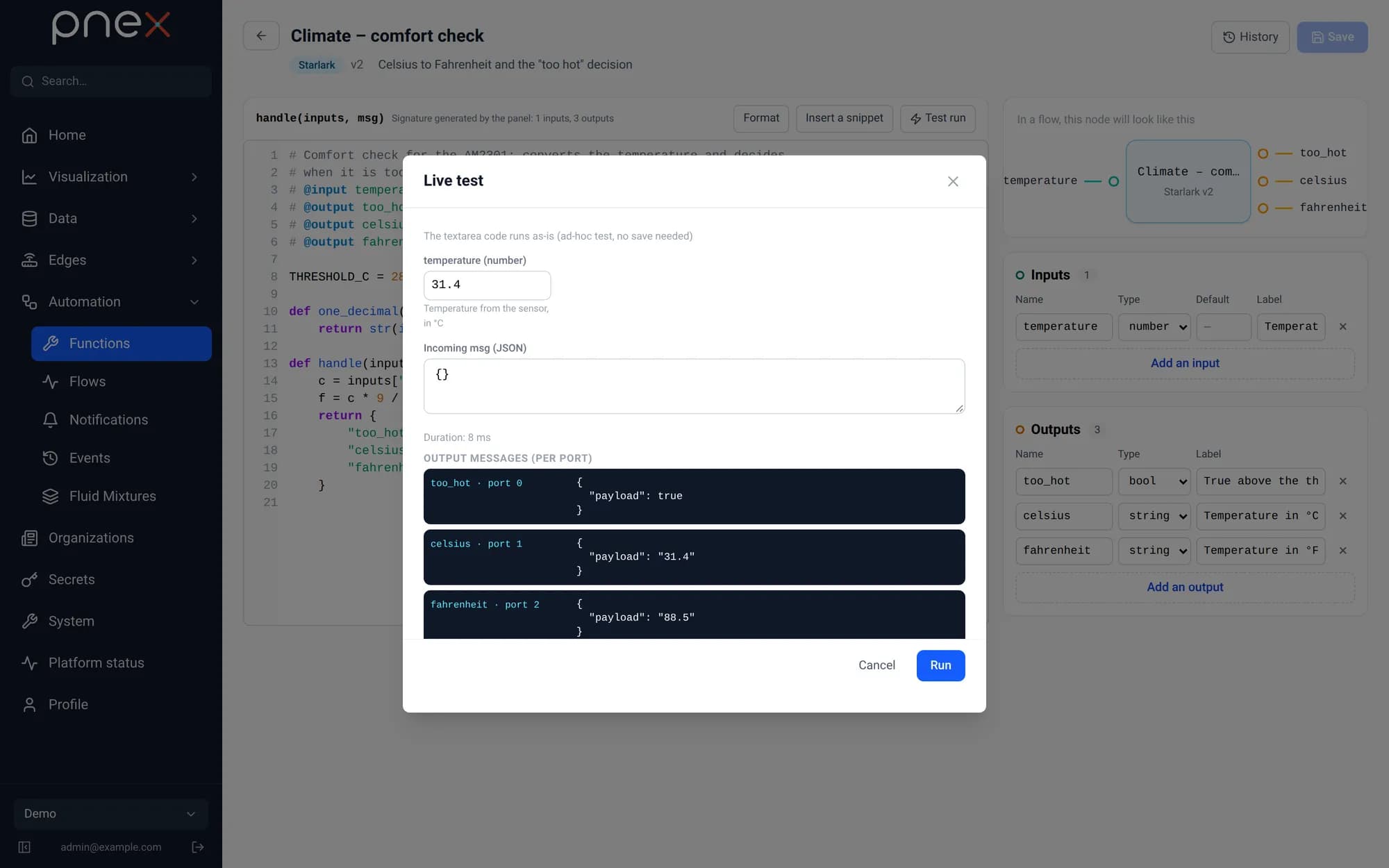Open the fahrenheit output type dropdown
This screenshot has height=868, width=1389.
(x=1154, y=551)
